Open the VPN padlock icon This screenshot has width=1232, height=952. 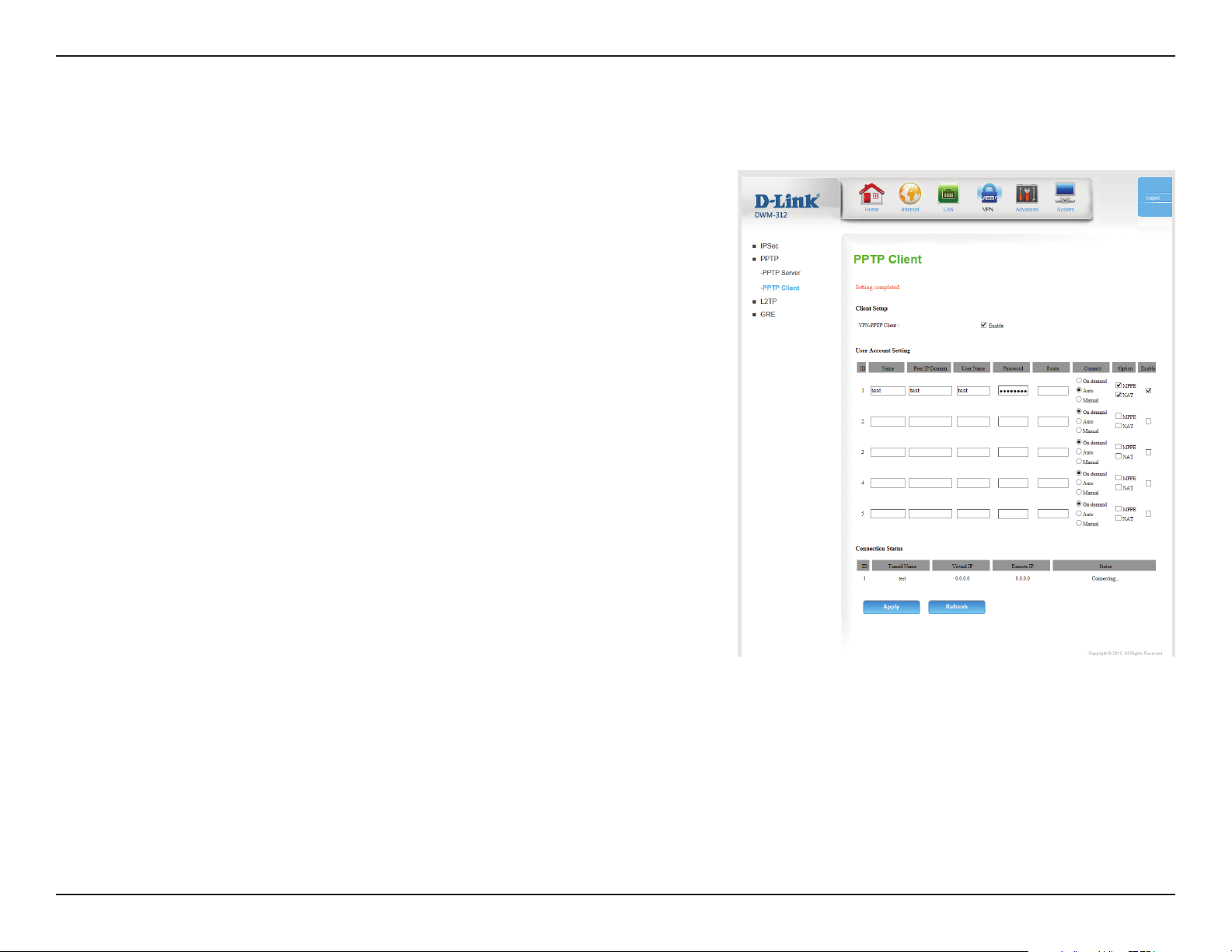click(988, 194)
